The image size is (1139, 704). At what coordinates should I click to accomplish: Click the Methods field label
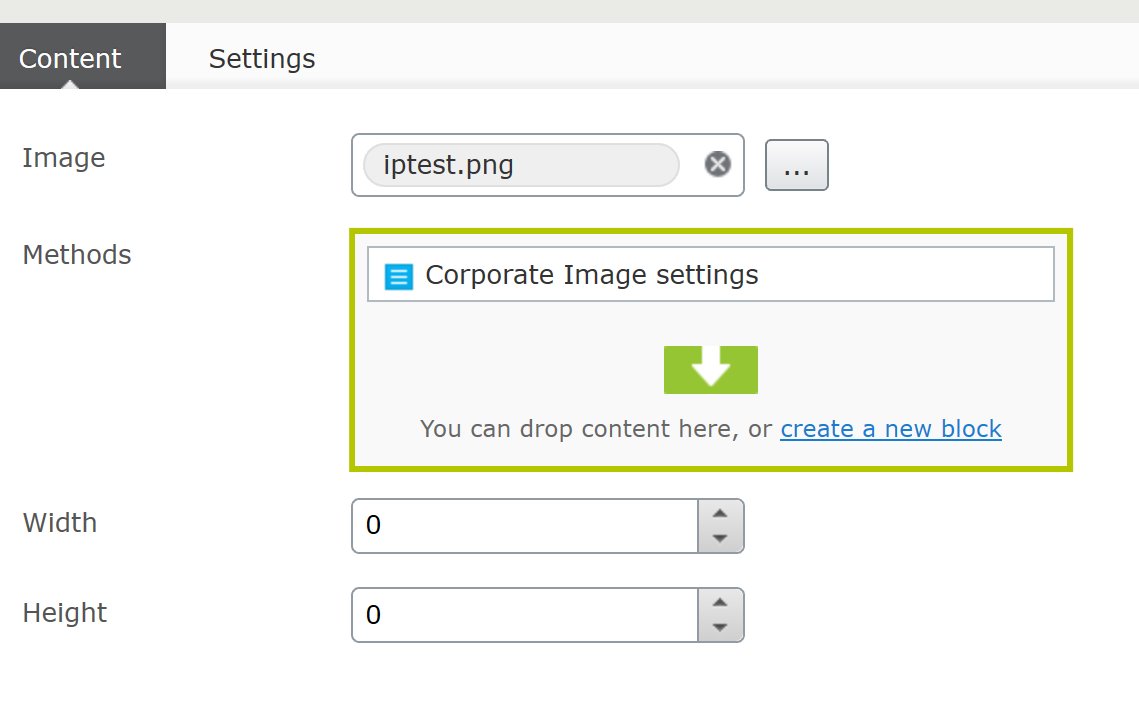point(77,255)
